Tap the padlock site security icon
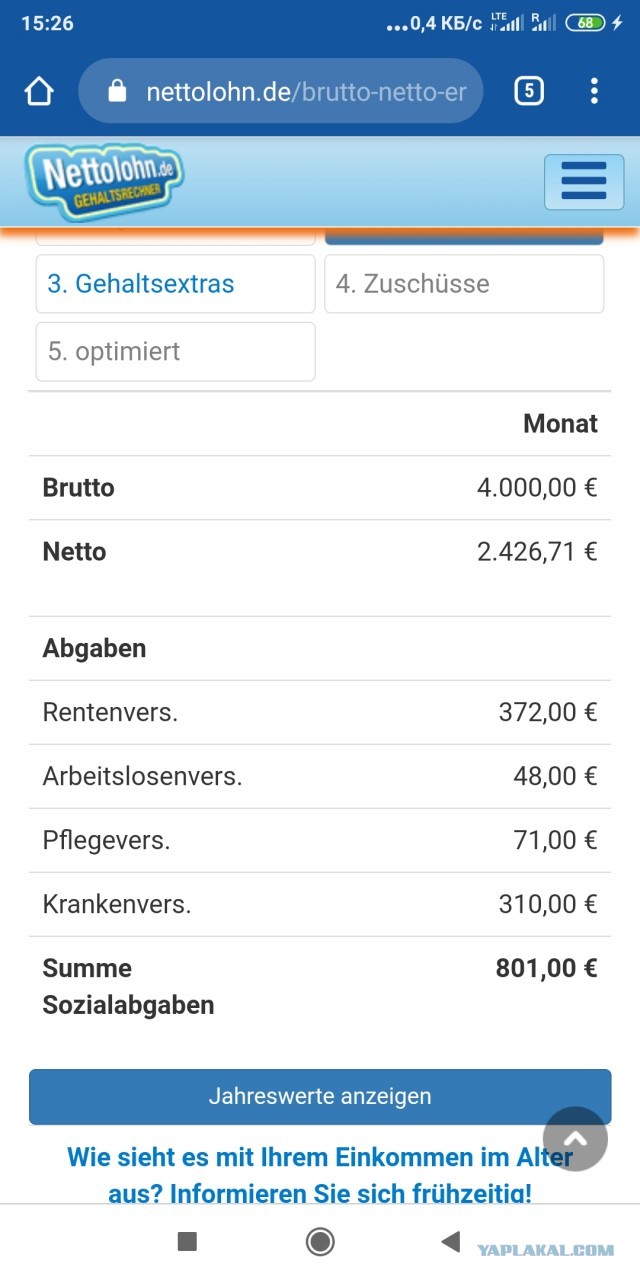 coord(117,92)
